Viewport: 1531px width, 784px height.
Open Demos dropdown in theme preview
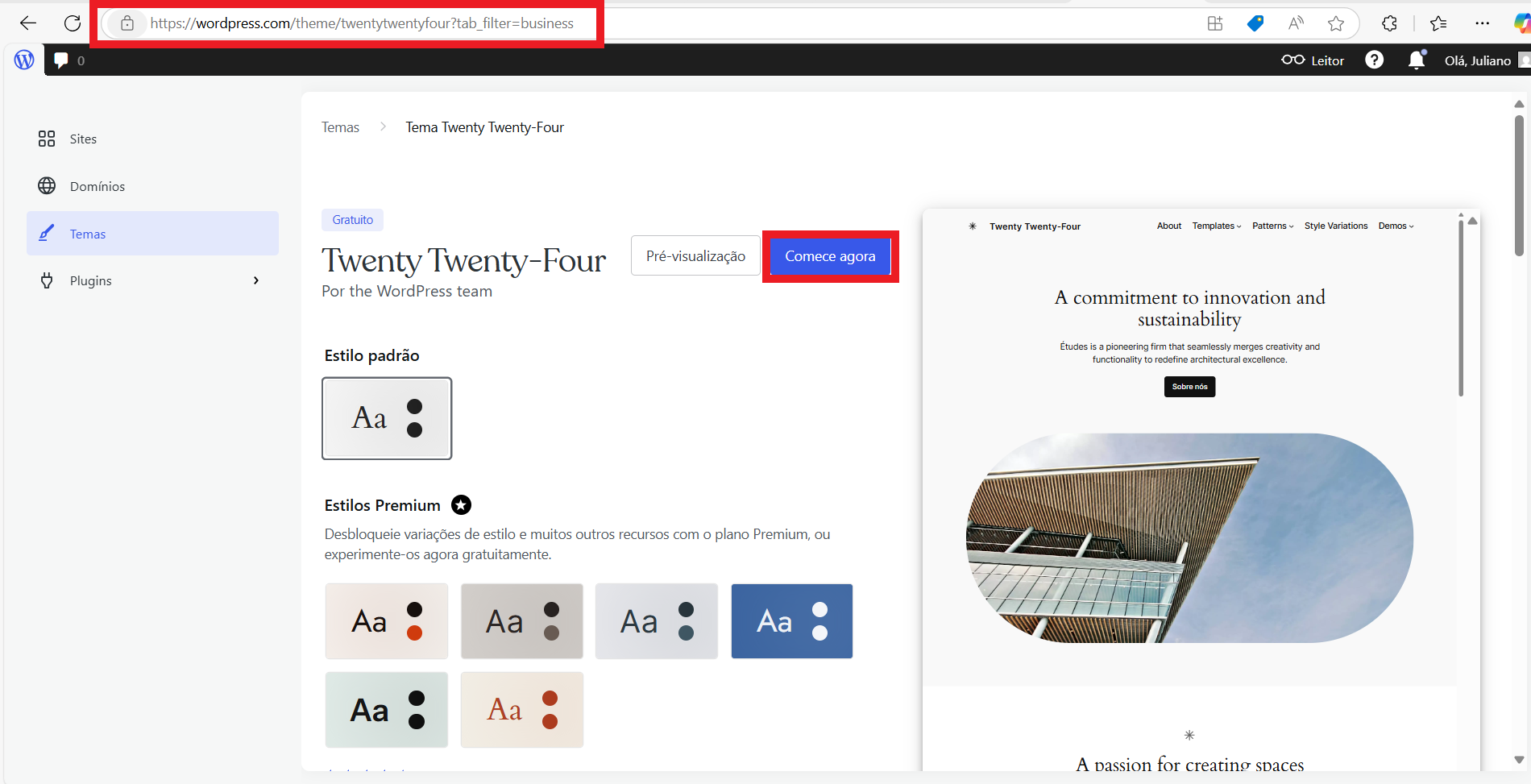click(1396, 226)
